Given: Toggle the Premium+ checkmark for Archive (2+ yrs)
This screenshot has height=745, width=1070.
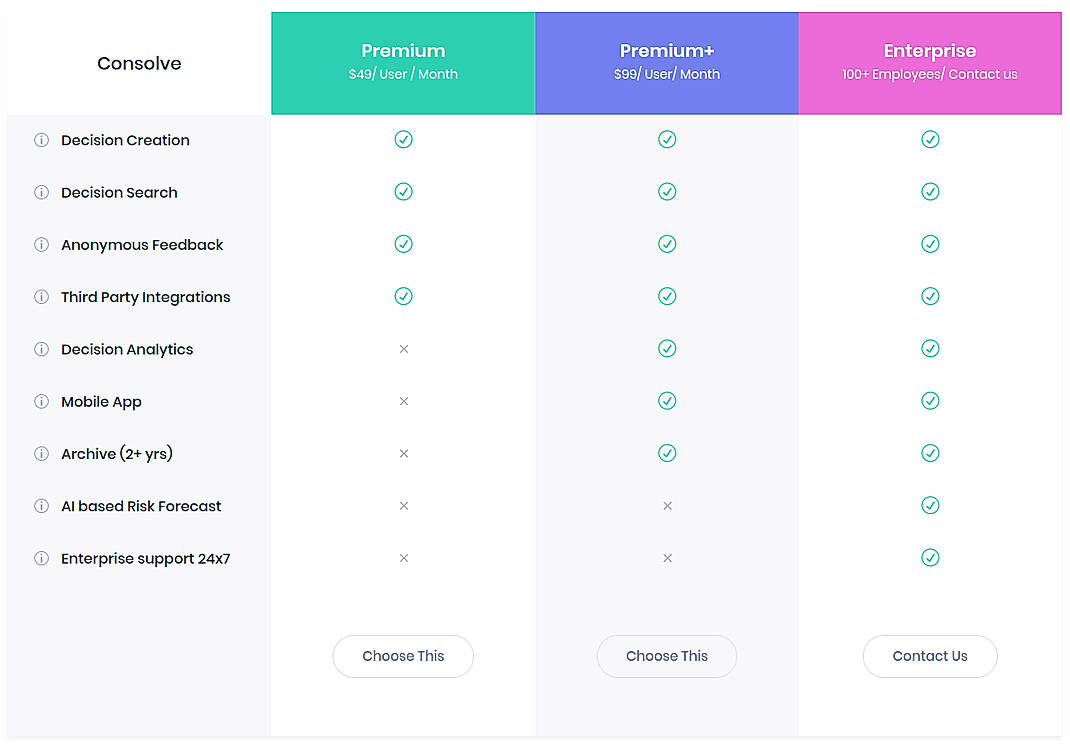Looking at the screenshot, I should tap(667, 453).
